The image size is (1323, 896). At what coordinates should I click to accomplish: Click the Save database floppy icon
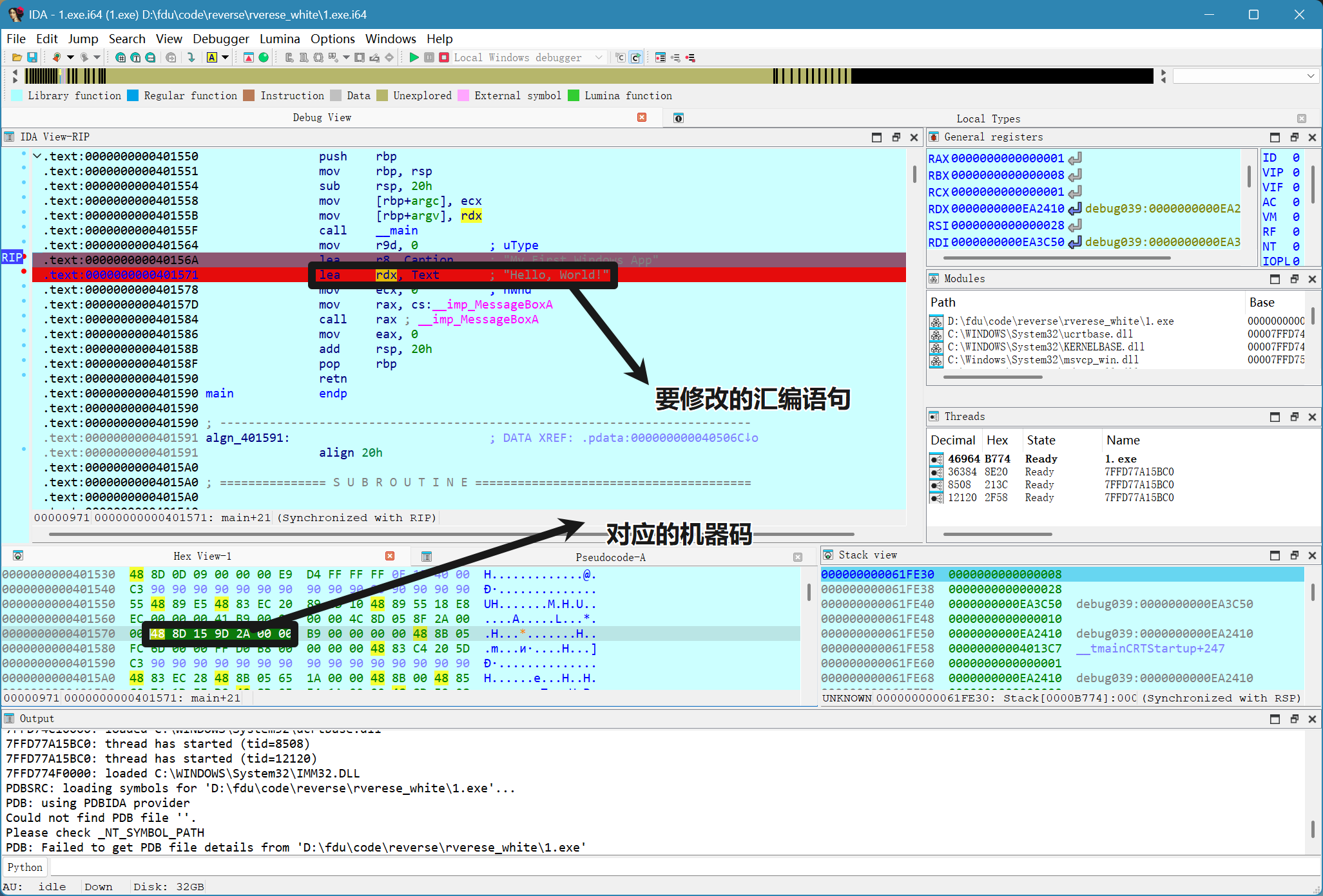[32, 57]
